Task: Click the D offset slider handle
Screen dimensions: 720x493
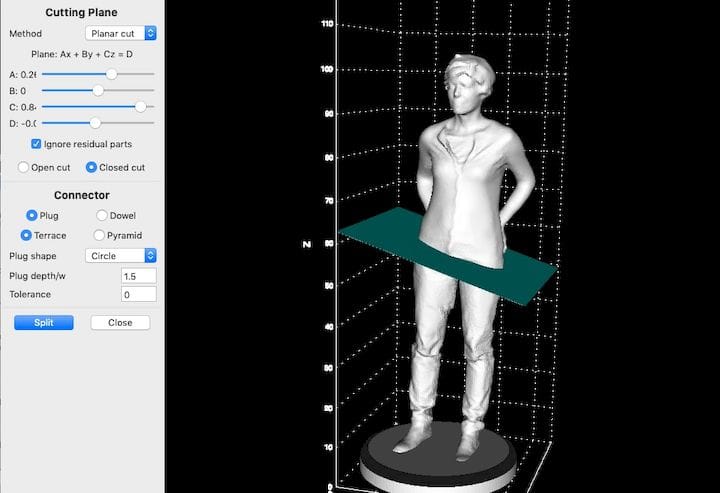Action: [x=94, y=123]
